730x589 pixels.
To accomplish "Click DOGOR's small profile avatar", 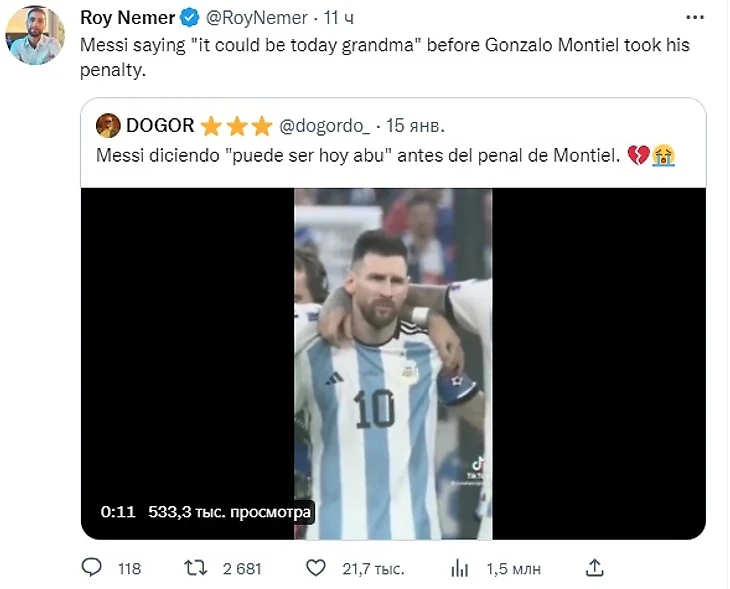I will pos(108,126).
